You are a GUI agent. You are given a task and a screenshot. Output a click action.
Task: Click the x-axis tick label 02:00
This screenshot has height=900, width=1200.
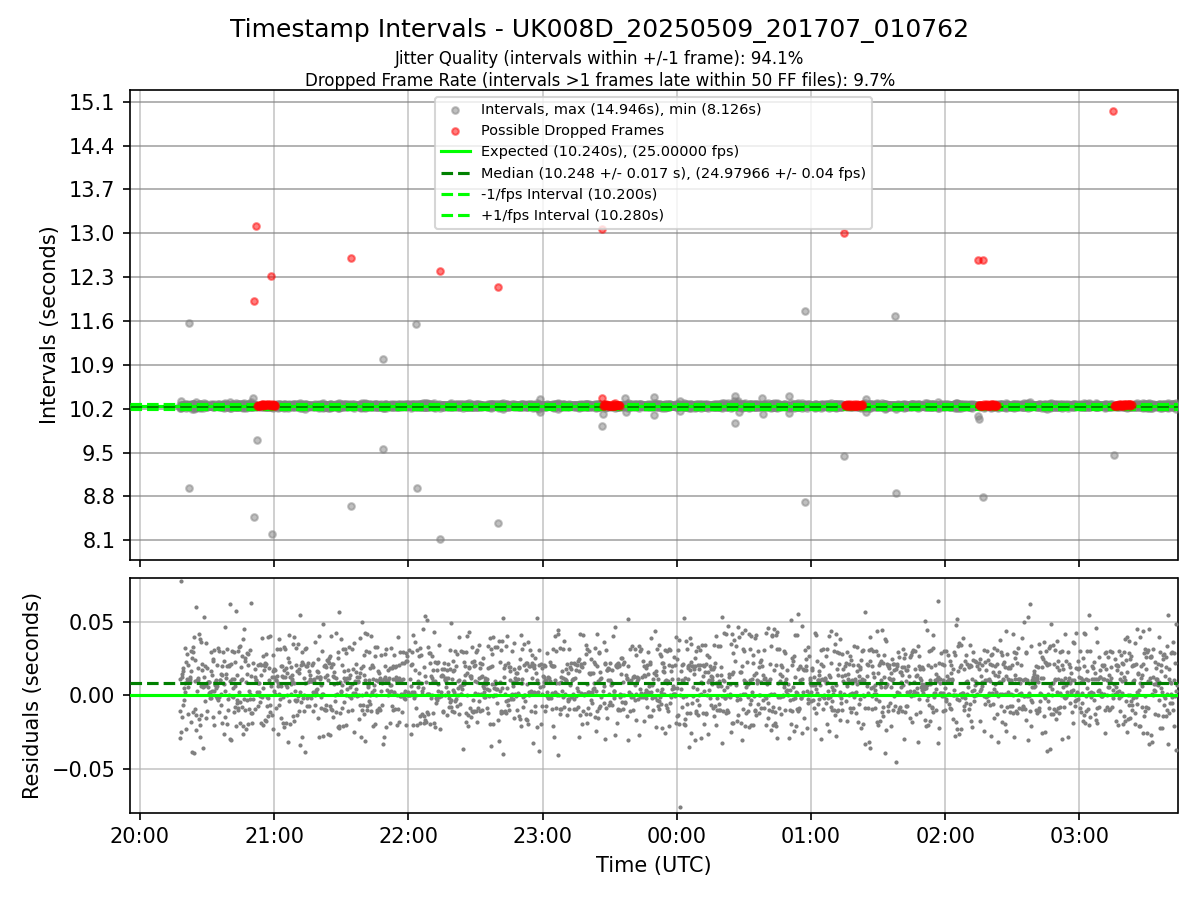(x=945, y=835)
